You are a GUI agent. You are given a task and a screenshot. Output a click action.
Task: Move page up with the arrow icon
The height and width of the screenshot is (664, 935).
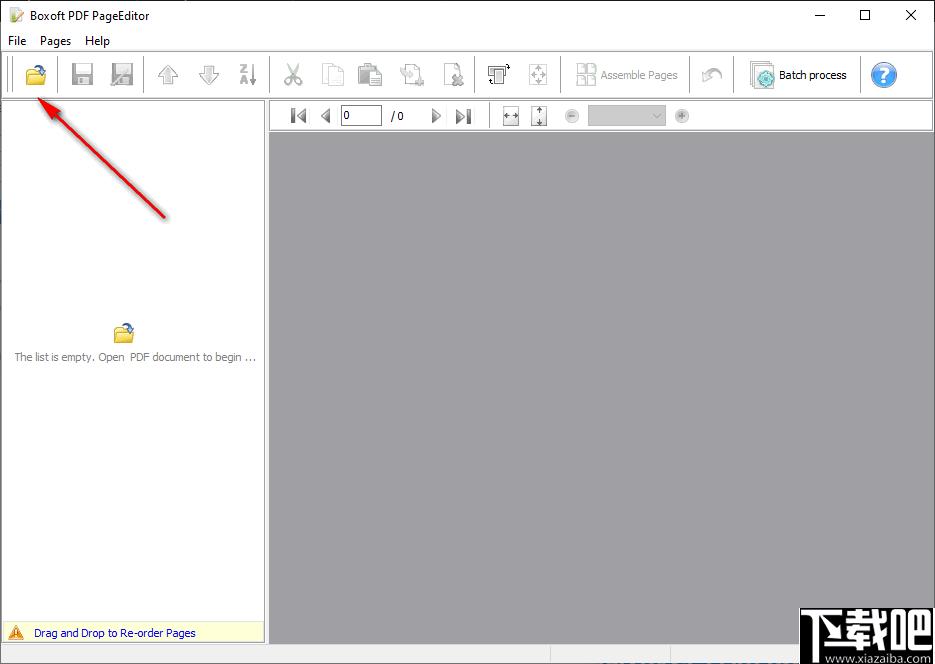point(168,75)
